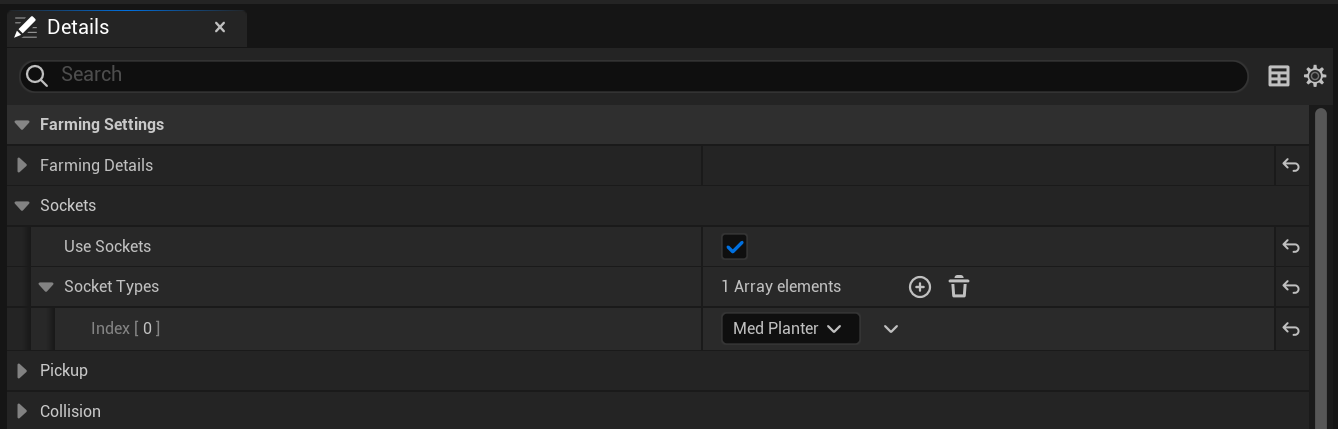Remove all Socket Types array elements

tap(959, 288)
